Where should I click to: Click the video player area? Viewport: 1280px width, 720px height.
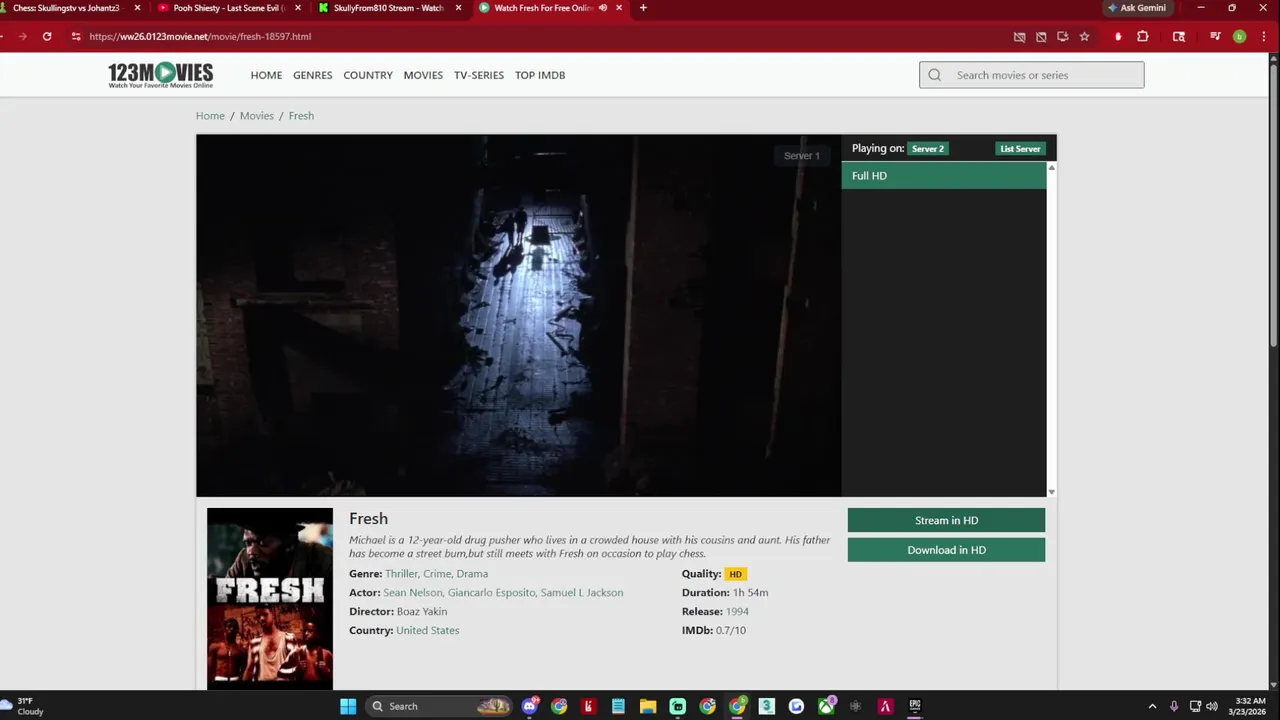(x=519, y=316)
